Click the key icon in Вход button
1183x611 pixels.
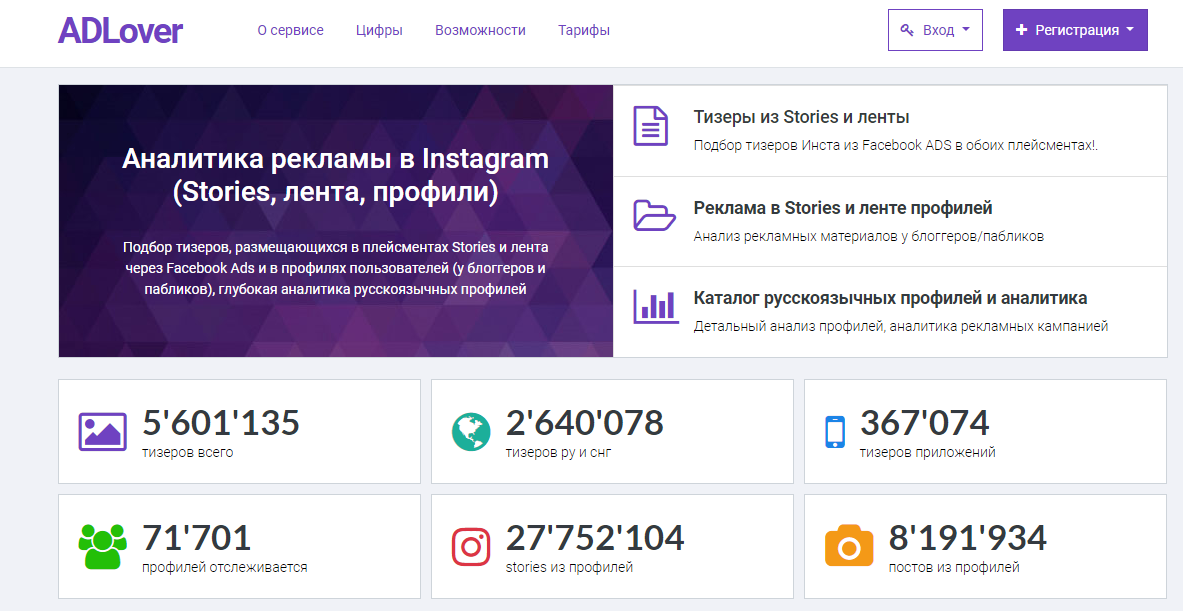908,30
